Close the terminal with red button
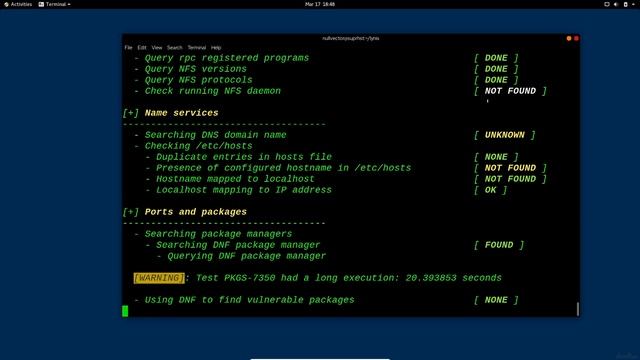The height and width of the screenshot is (360, 640). point(576,38)
